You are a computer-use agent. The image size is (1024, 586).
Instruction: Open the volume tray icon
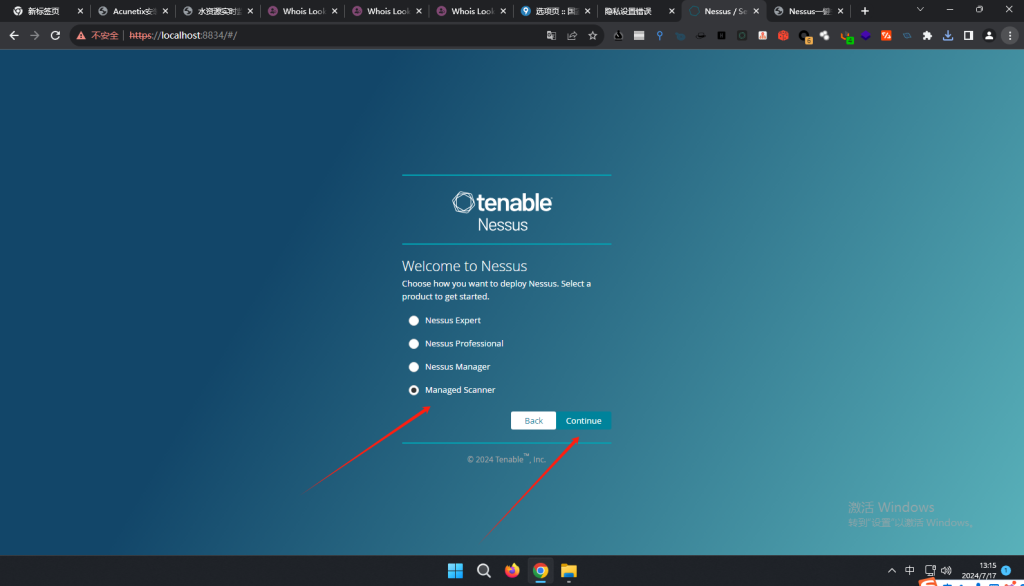click(946, 571)
